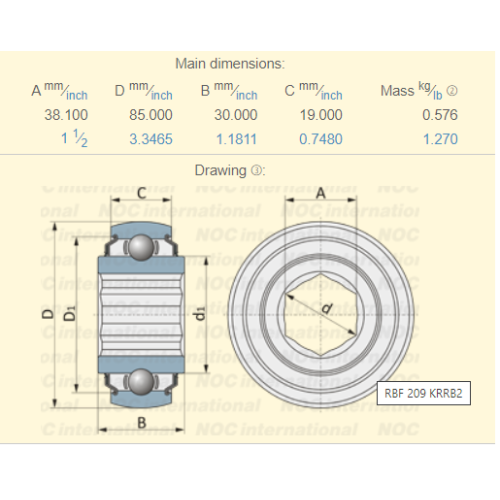Click the front-view hex bore bearing drawing
Viewport: 500px width, 500px height.
pyautogui.click(x=321, y=315)
